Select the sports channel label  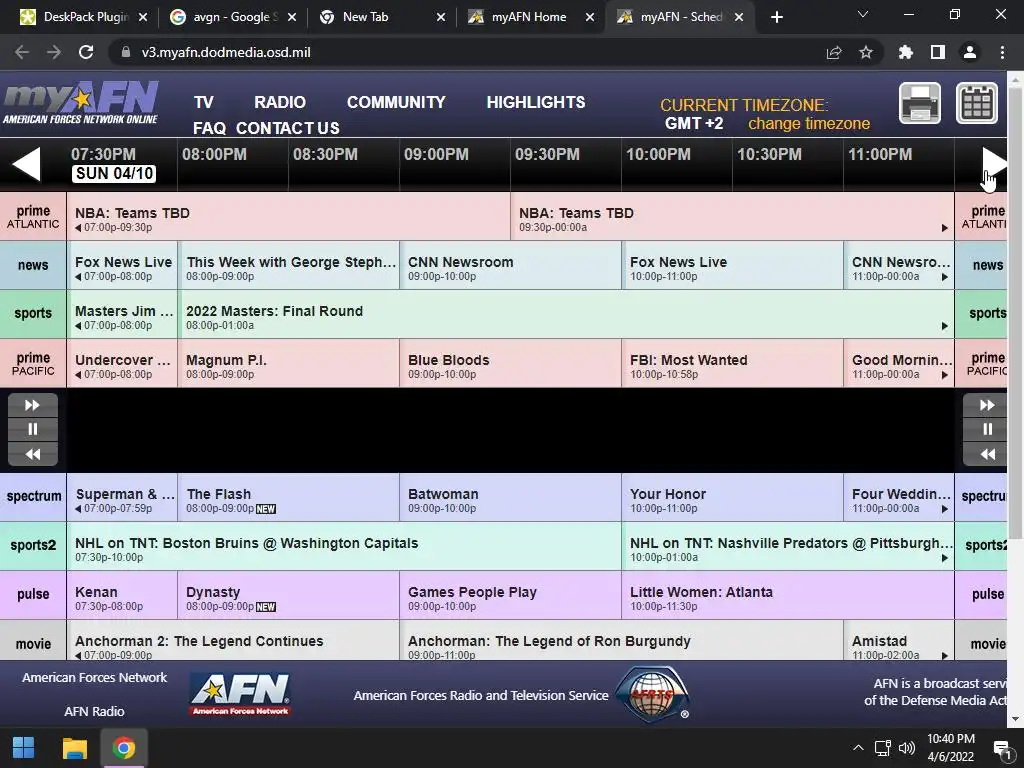tap(33, 313)
